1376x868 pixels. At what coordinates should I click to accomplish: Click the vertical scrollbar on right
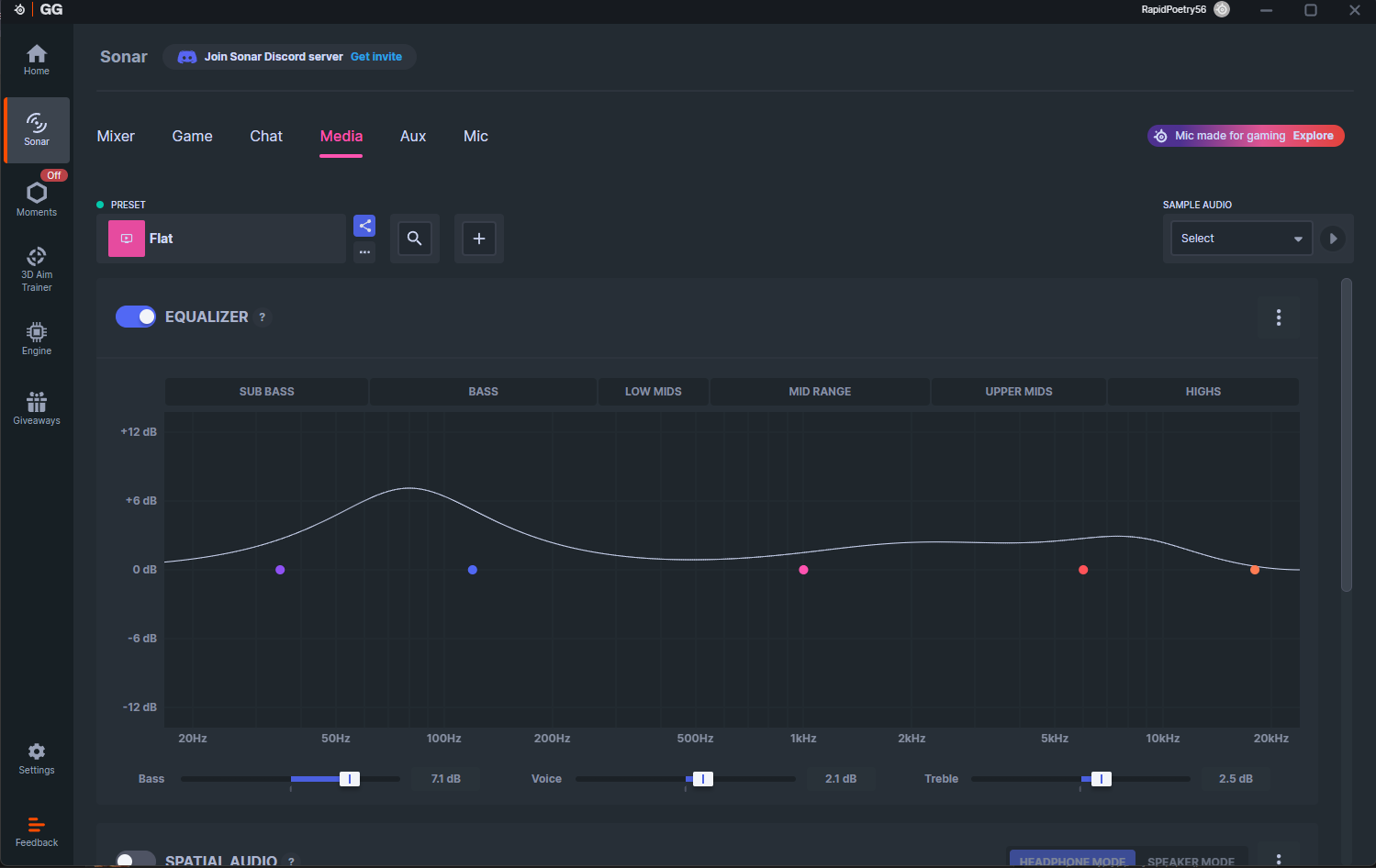[x=1347, y=435]
